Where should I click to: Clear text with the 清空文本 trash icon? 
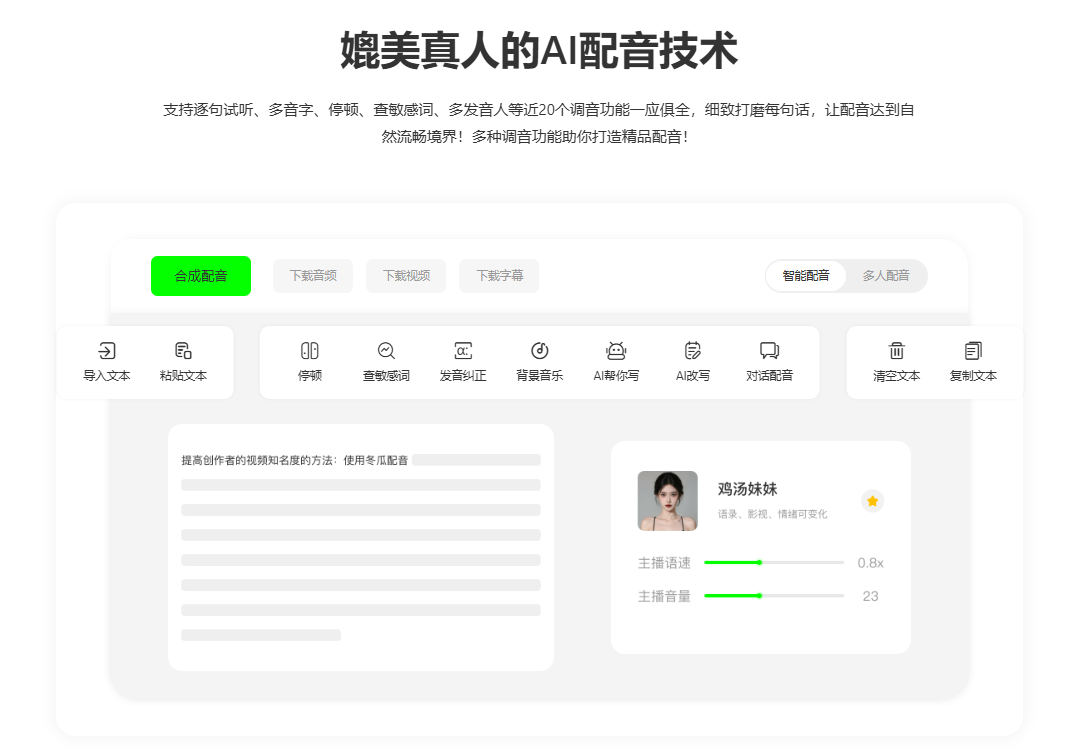[x=897, y=362]
